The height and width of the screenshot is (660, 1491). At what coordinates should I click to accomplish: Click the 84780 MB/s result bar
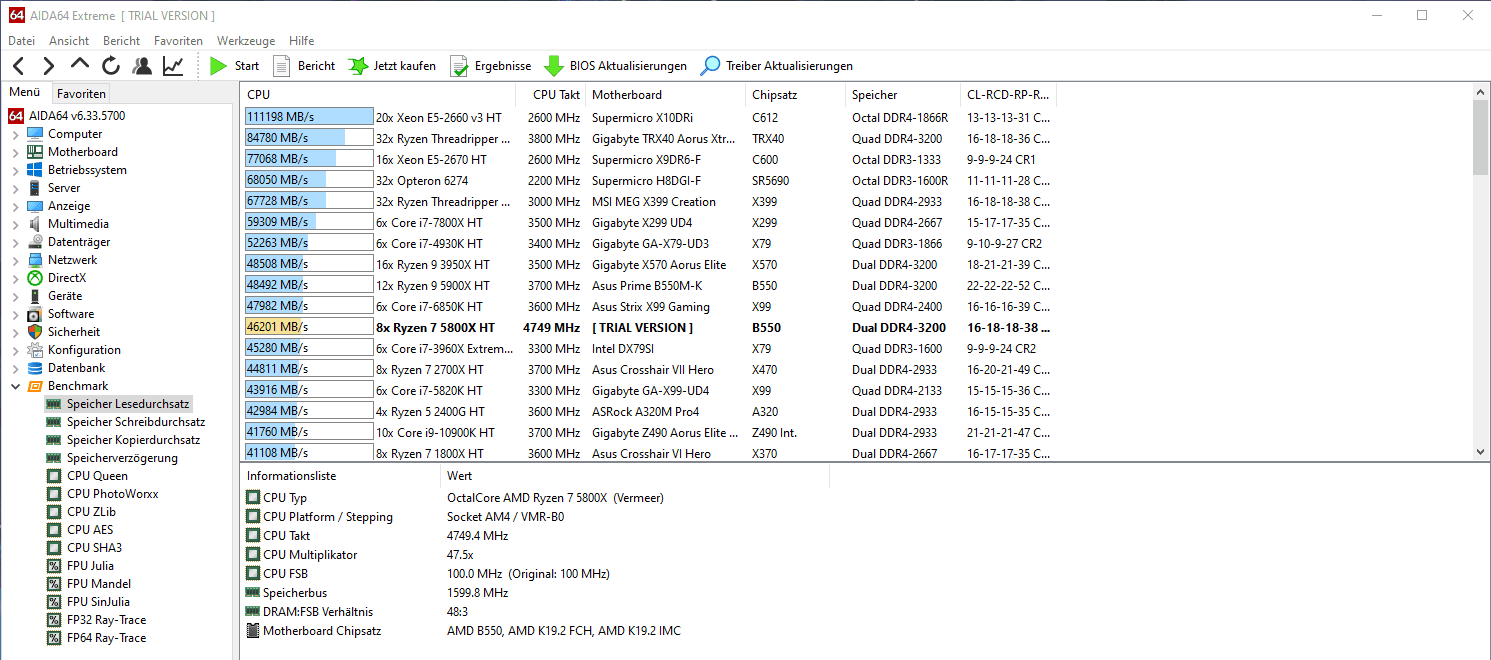[x=309, y=138]
